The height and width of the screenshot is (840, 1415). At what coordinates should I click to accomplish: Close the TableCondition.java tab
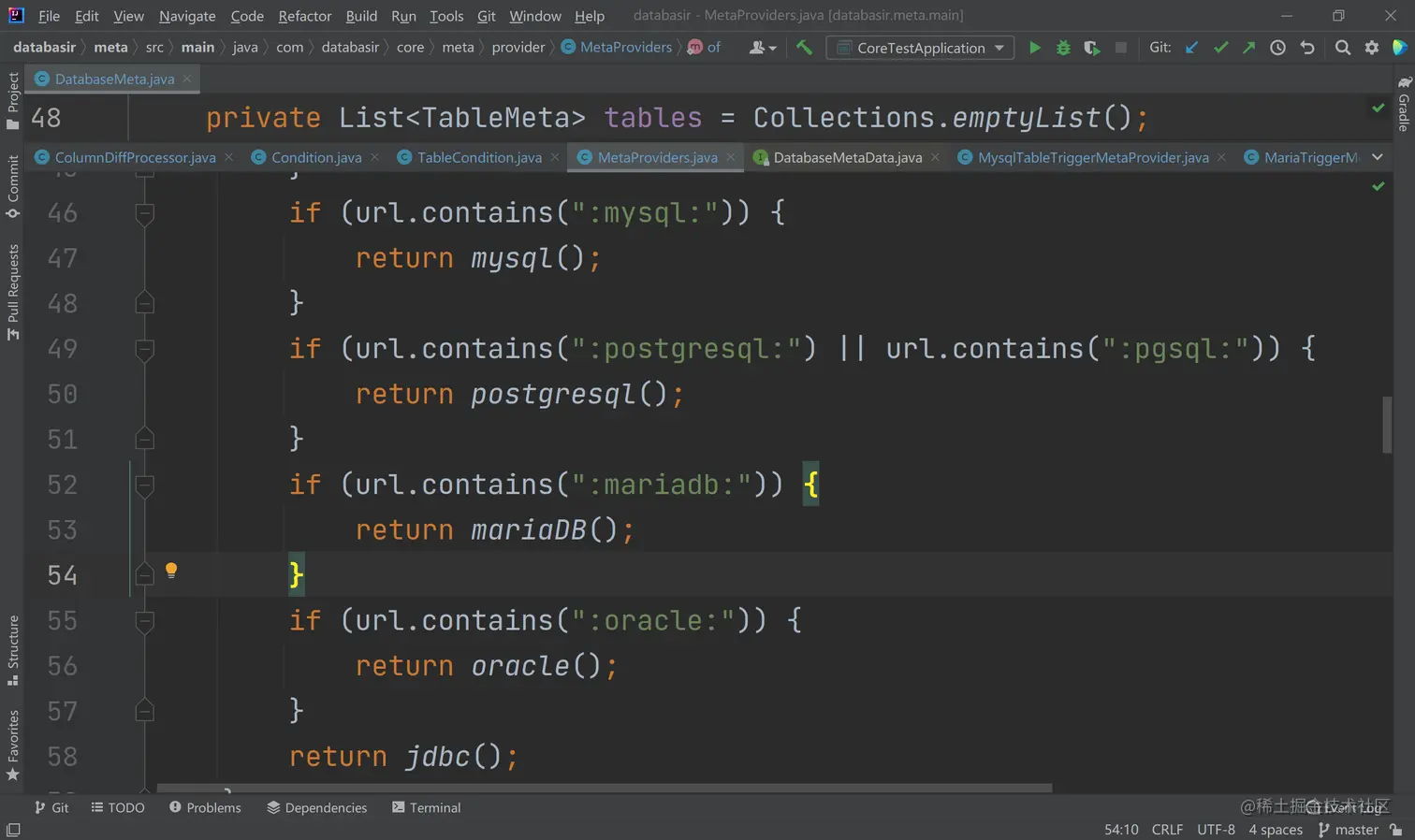click(x=555, y=157)
